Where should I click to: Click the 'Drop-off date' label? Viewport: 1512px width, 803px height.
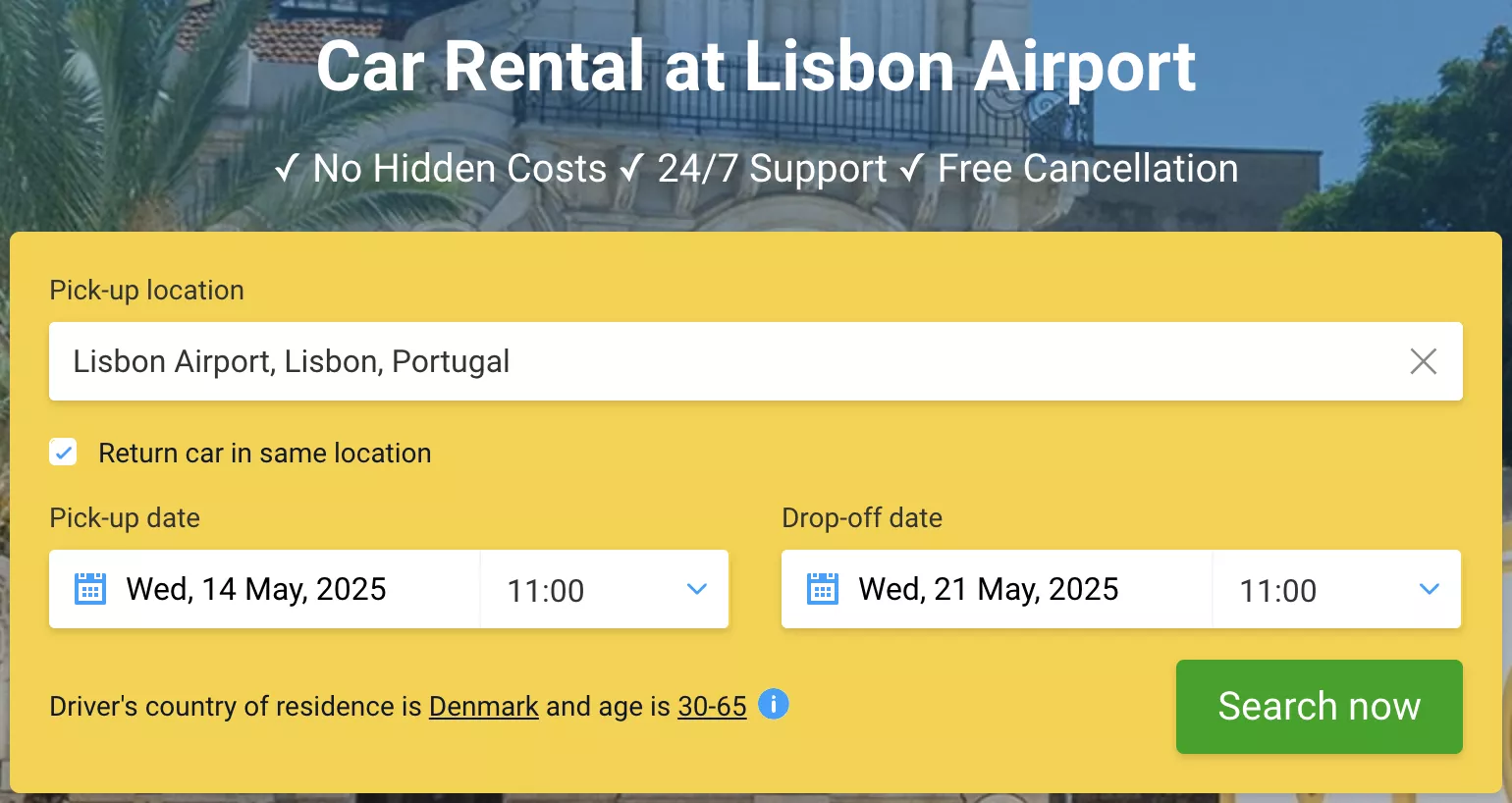tap(862, 517)
